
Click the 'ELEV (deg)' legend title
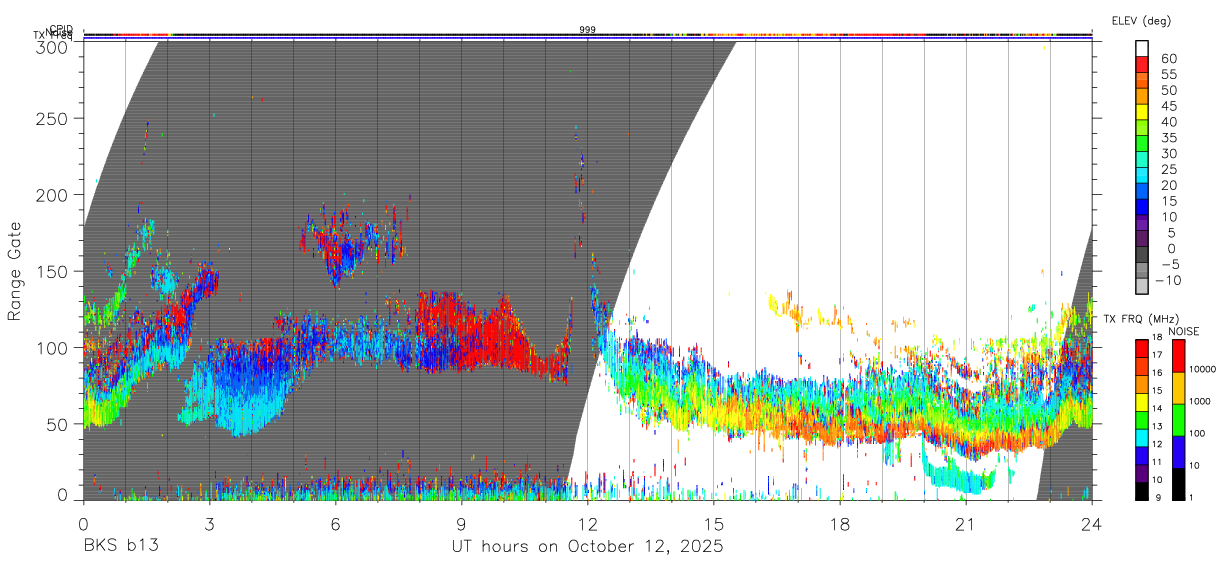click(x=1140, y=20)
